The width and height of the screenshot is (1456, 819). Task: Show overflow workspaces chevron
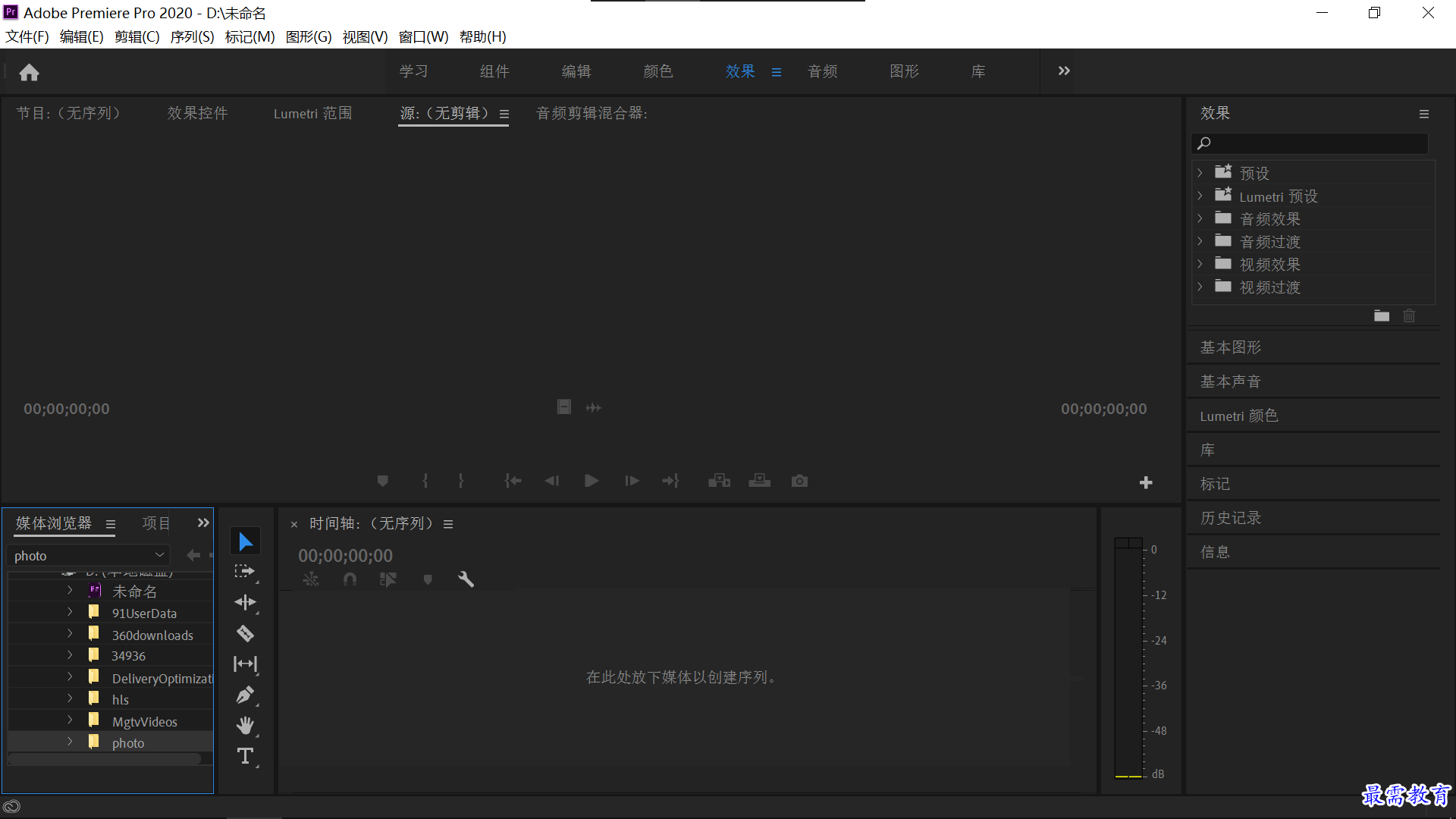point(1064,71)
